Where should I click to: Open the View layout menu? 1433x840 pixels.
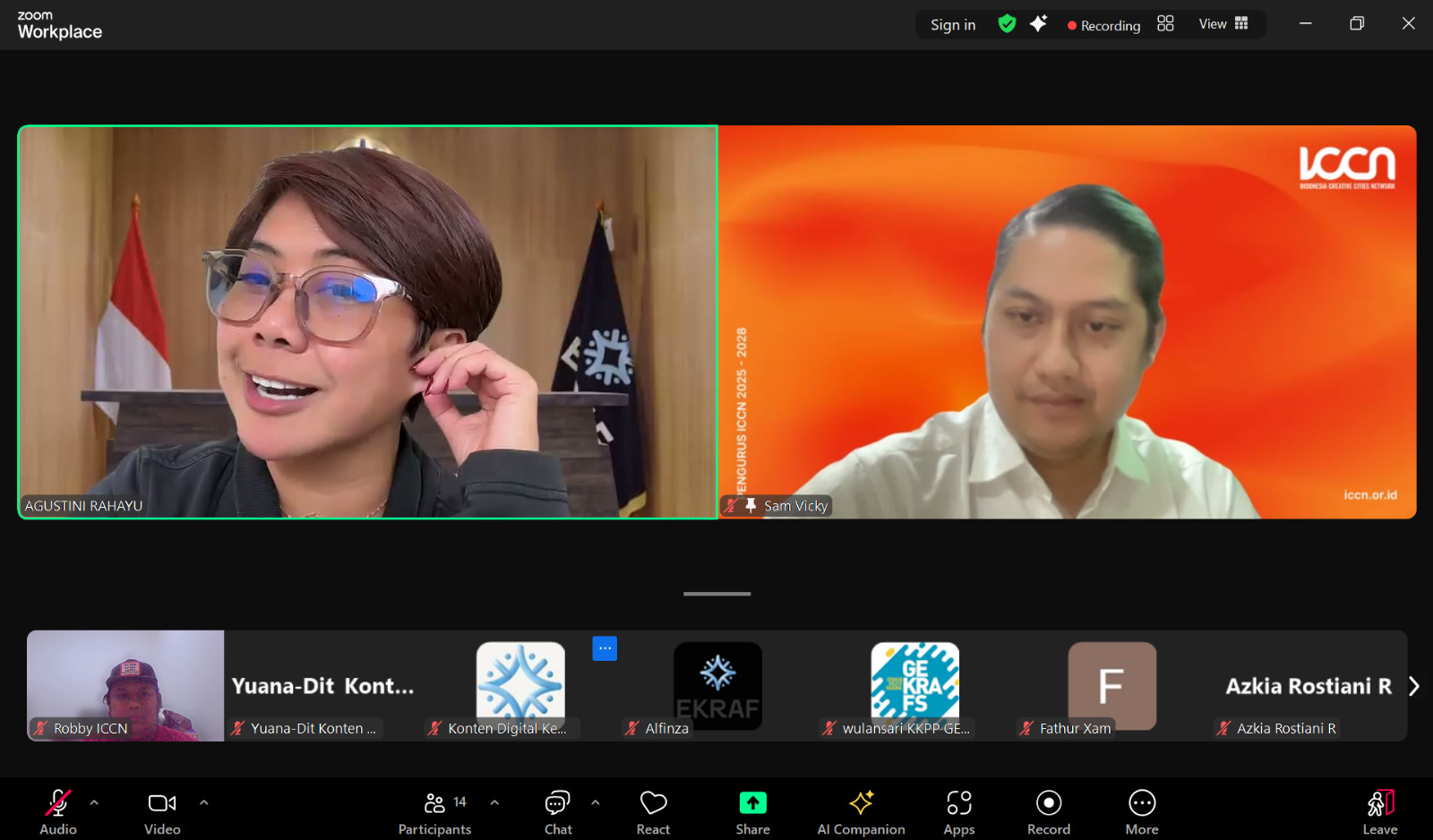(1223, 24)
